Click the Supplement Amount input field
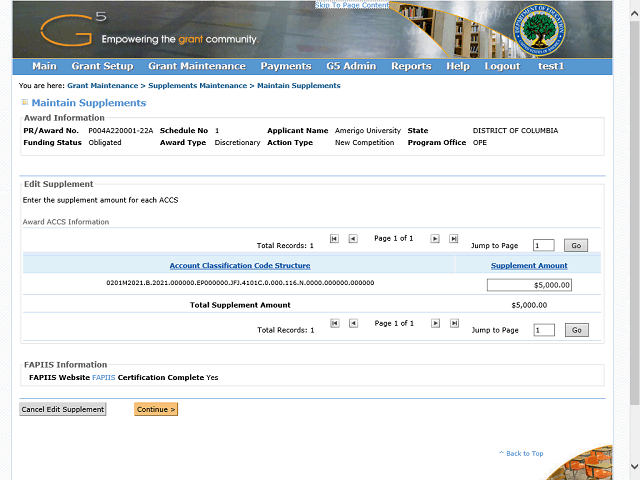Screen dimensions: 640x480 529,285
